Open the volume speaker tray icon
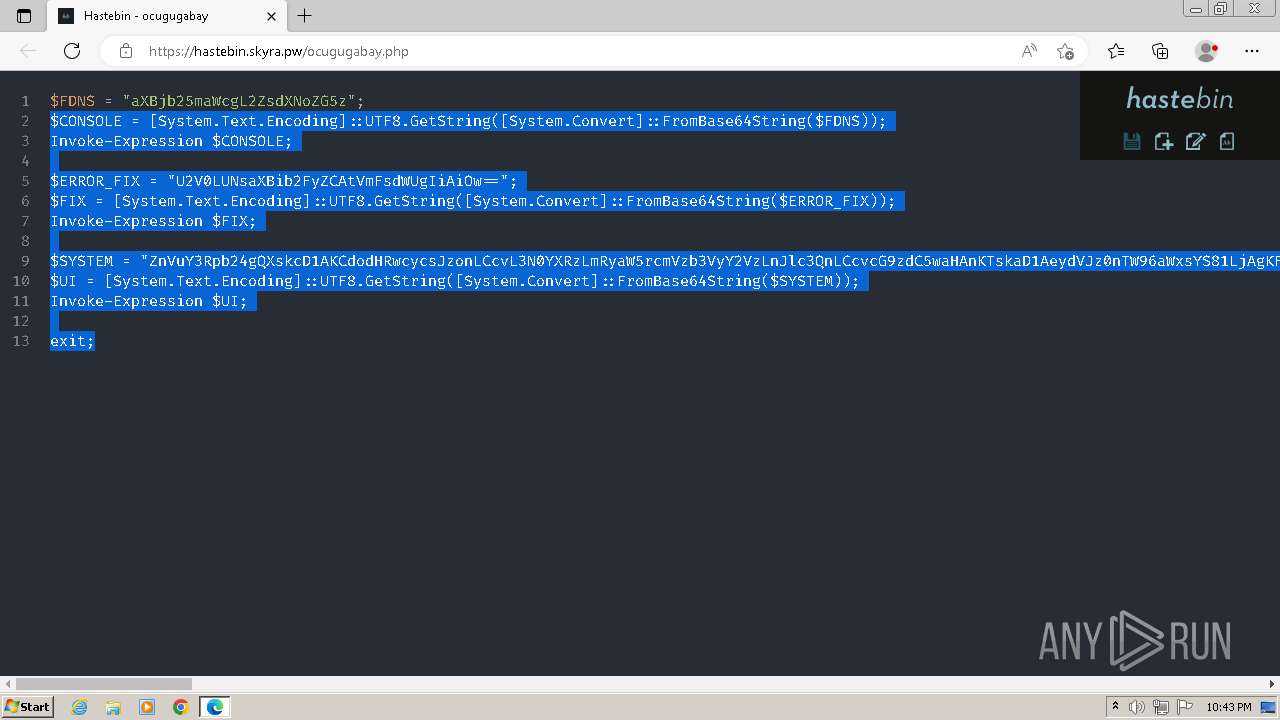Image resolution: width=1280 pixels, height=720 pixels. point(1137,707)
